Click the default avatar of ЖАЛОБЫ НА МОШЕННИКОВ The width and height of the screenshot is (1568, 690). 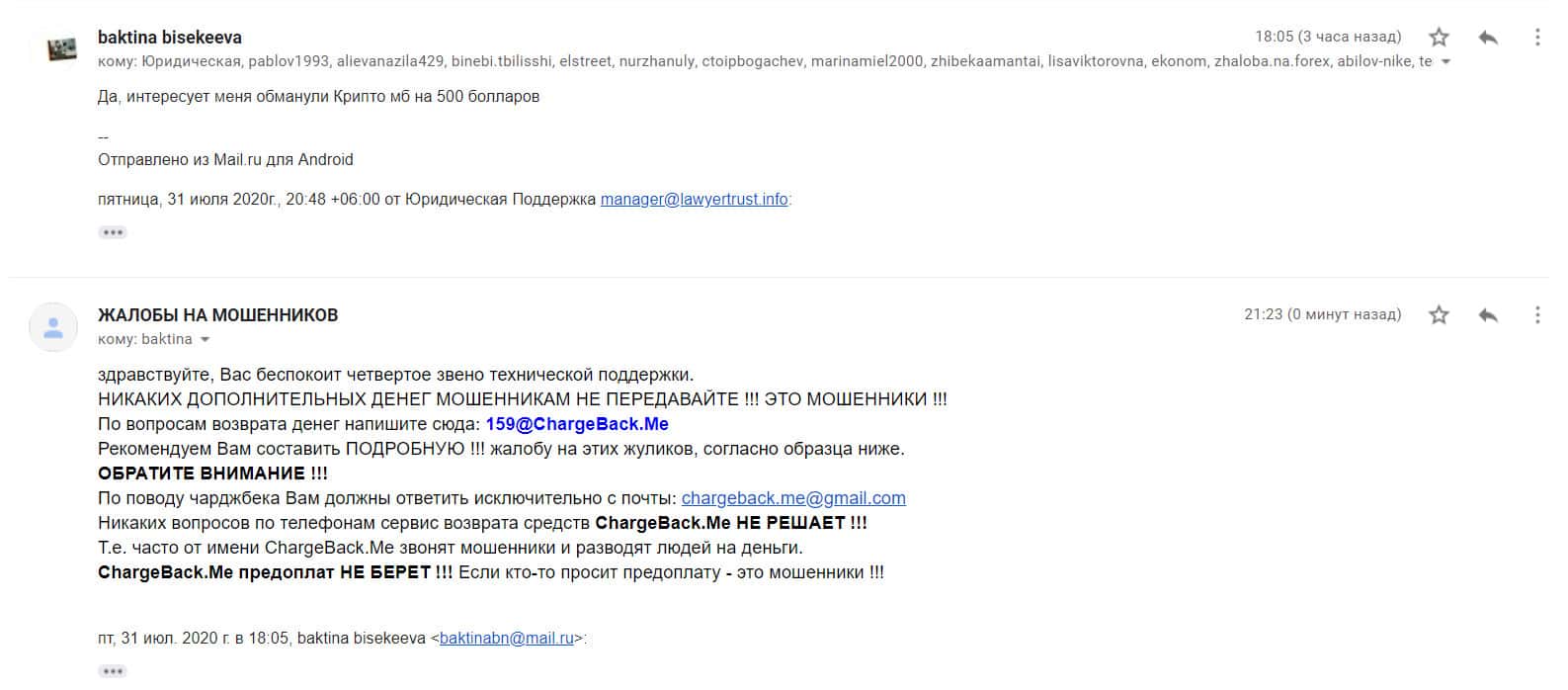tap(53, 327)
